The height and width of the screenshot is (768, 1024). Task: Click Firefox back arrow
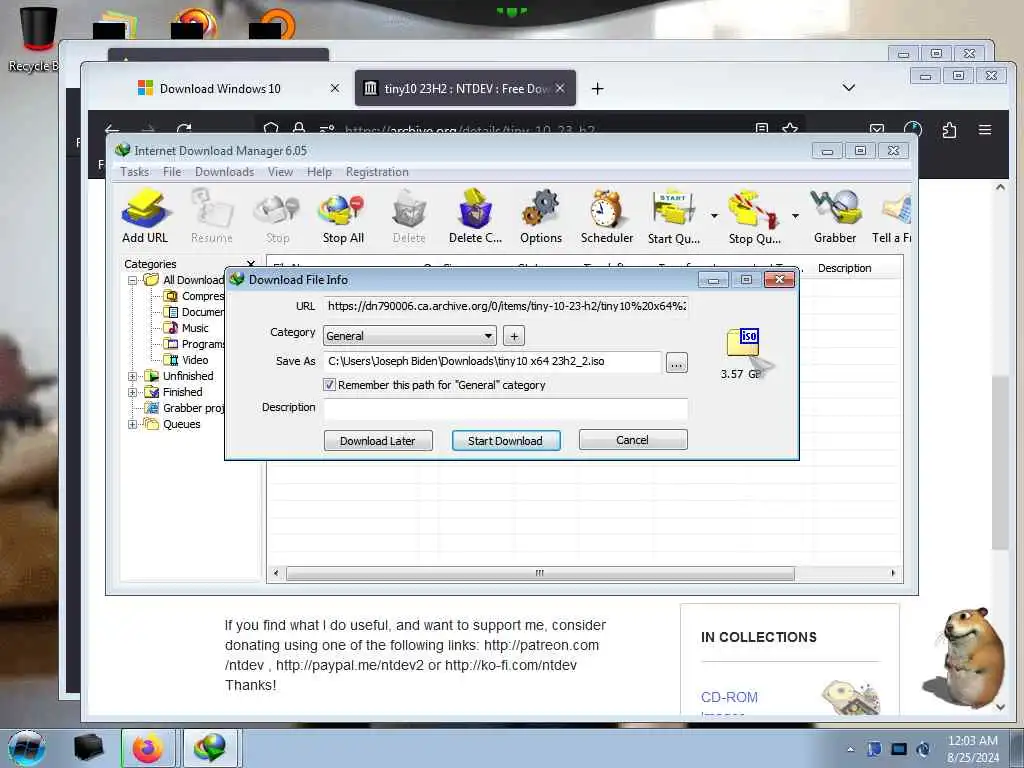pos(112,129)
